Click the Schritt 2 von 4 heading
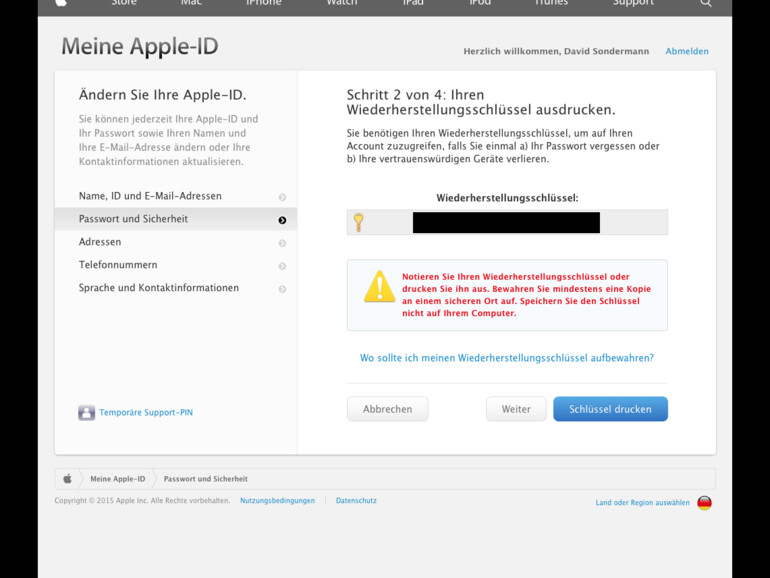 coord(481,102)
